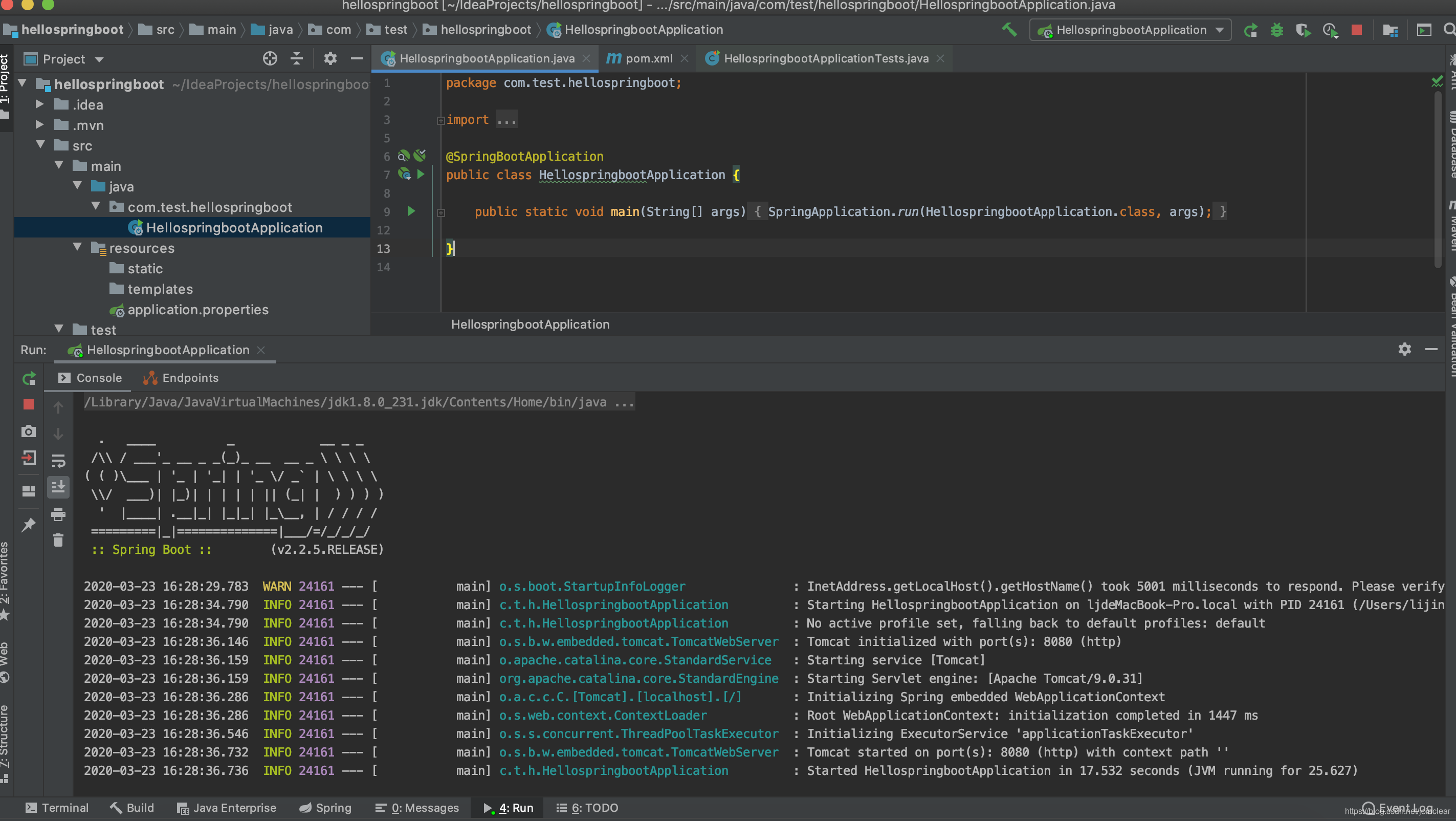Open the 0: Messages tool window
Image resolution: width=1456 pixels, height=821 pixels.
click(x=417, y=807)
